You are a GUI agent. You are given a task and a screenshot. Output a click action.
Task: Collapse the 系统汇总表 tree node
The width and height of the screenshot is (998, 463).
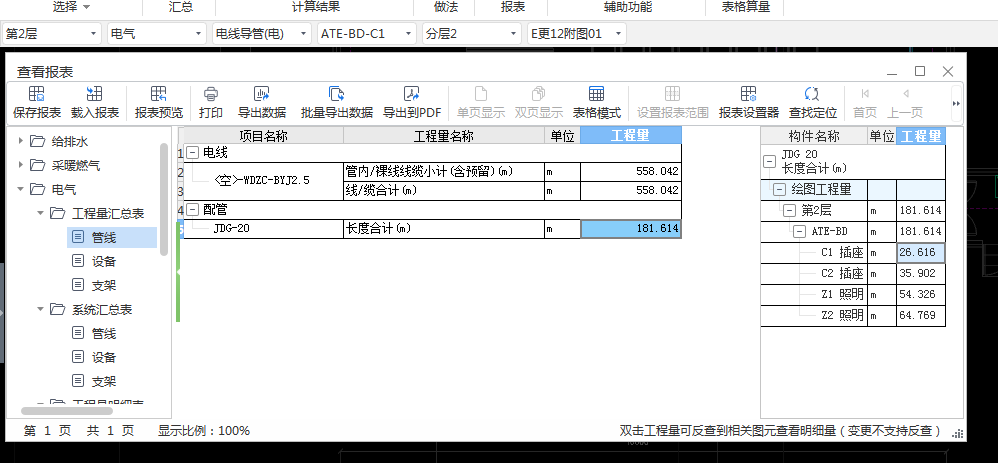coord(41,310)
